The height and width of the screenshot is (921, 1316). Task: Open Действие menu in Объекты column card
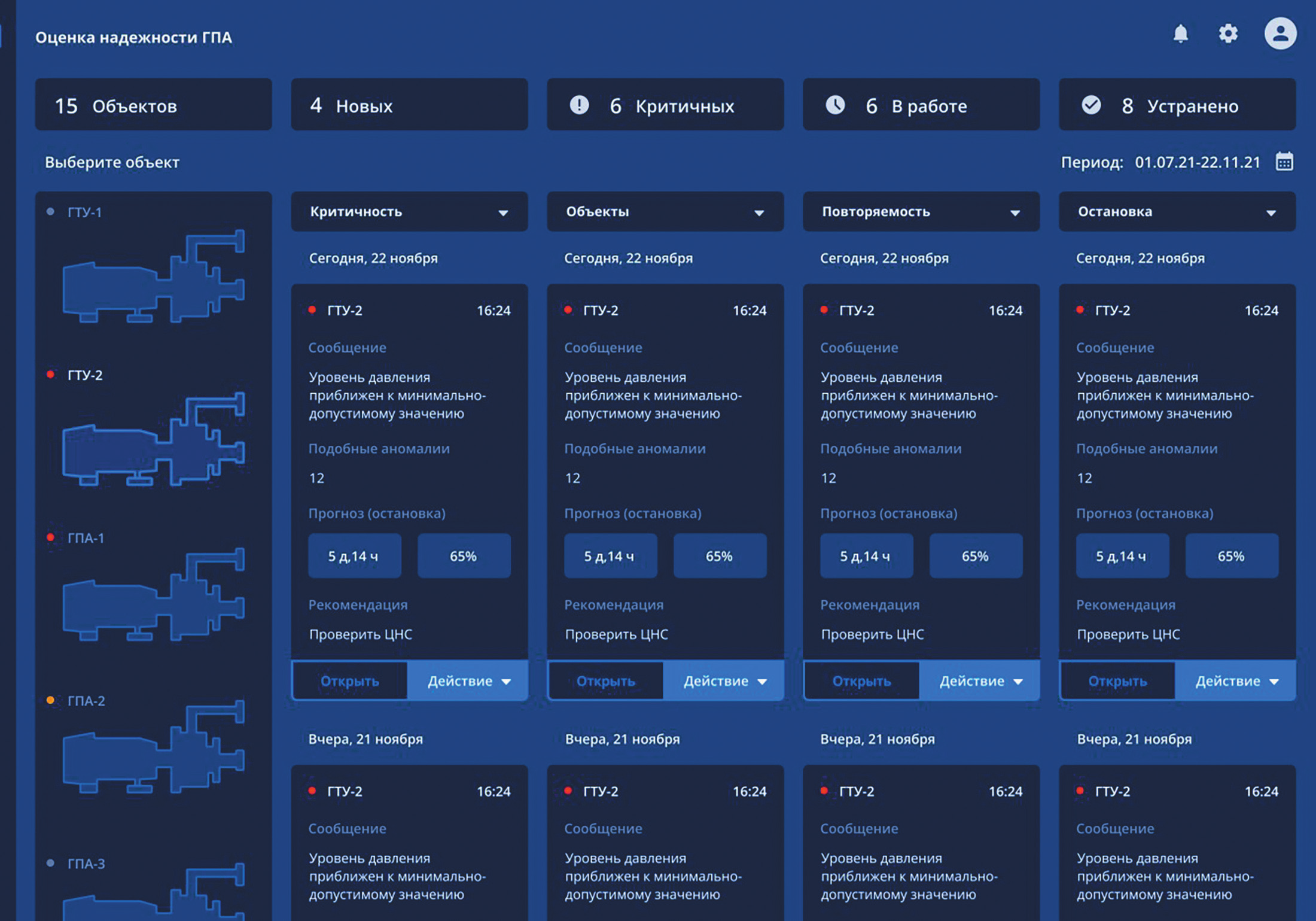(x=724, y=681)
